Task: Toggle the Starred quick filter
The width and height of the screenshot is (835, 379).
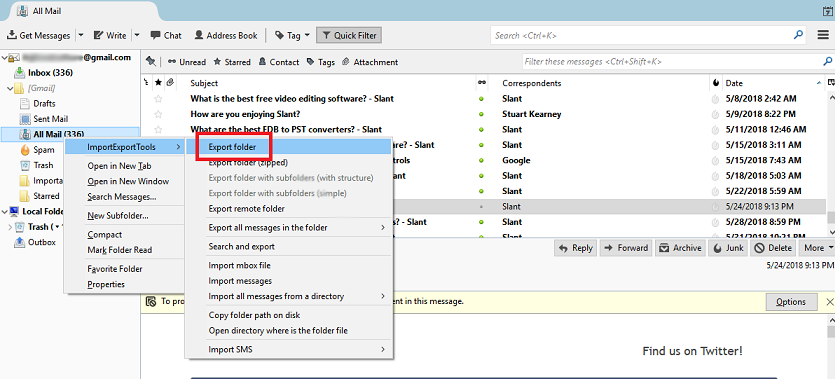Action: tap(232, 62)
